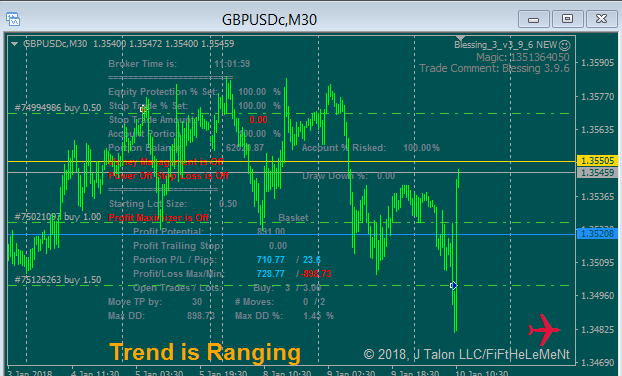The image size is (622, 376).
Task: Click the red airplane icon
Action: pos(544,329)
